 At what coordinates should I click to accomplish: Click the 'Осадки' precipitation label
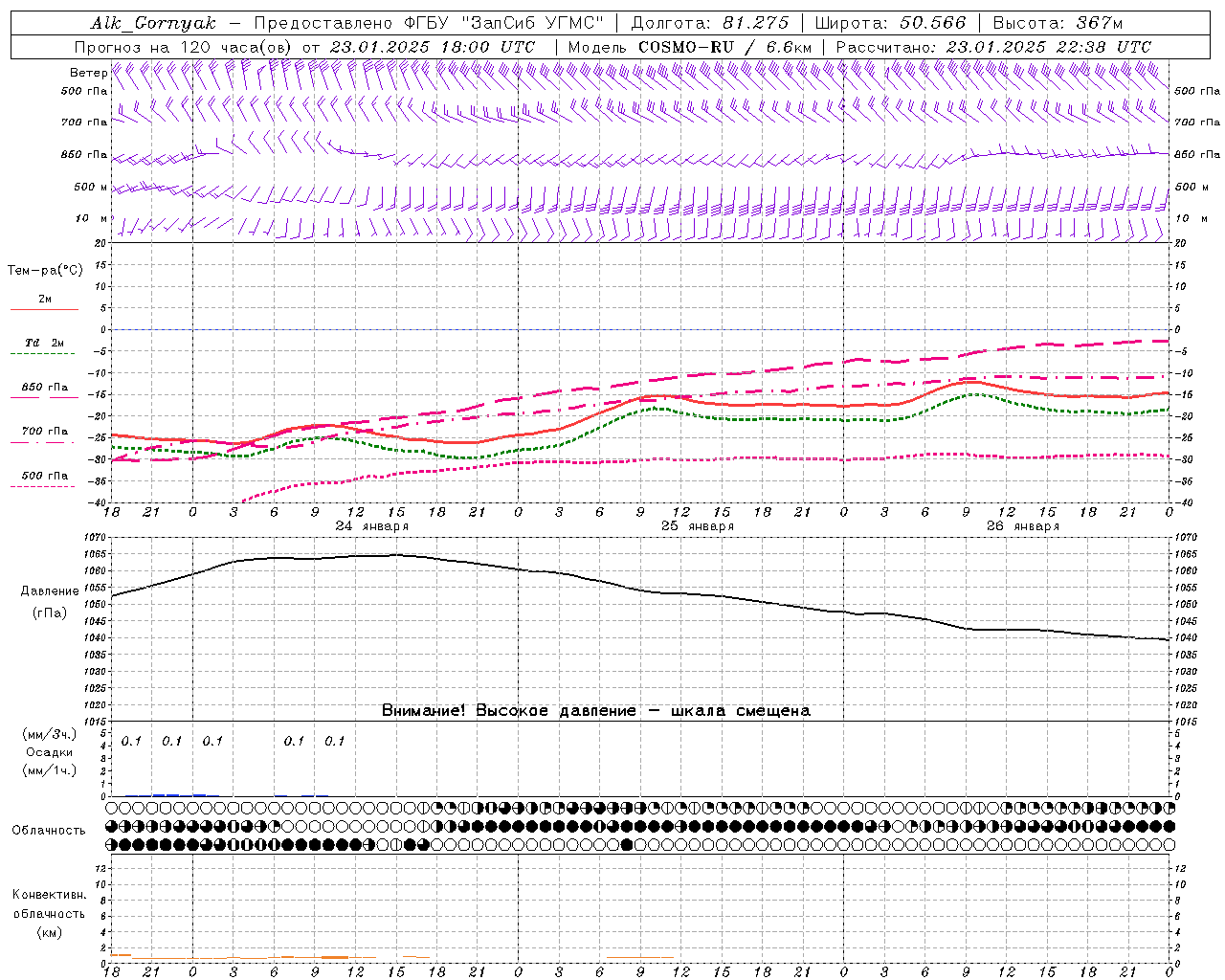(49, 752)
